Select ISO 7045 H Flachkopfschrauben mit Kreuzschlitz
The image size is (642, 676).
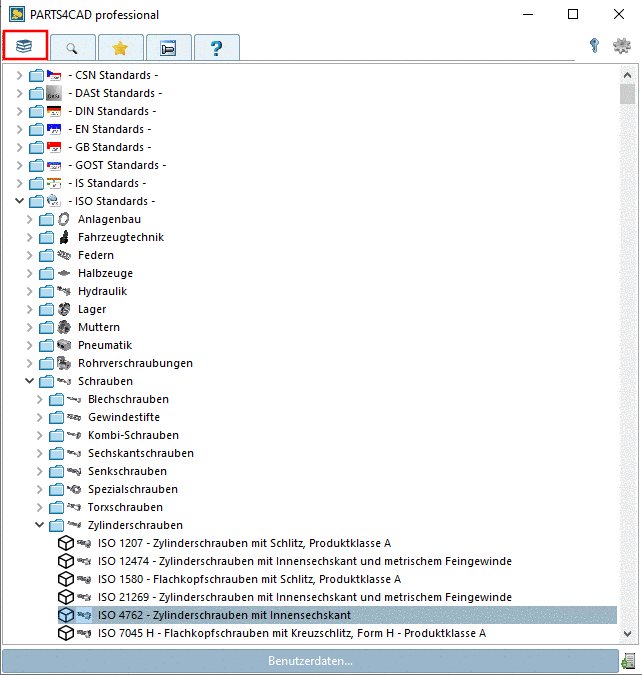291,633
